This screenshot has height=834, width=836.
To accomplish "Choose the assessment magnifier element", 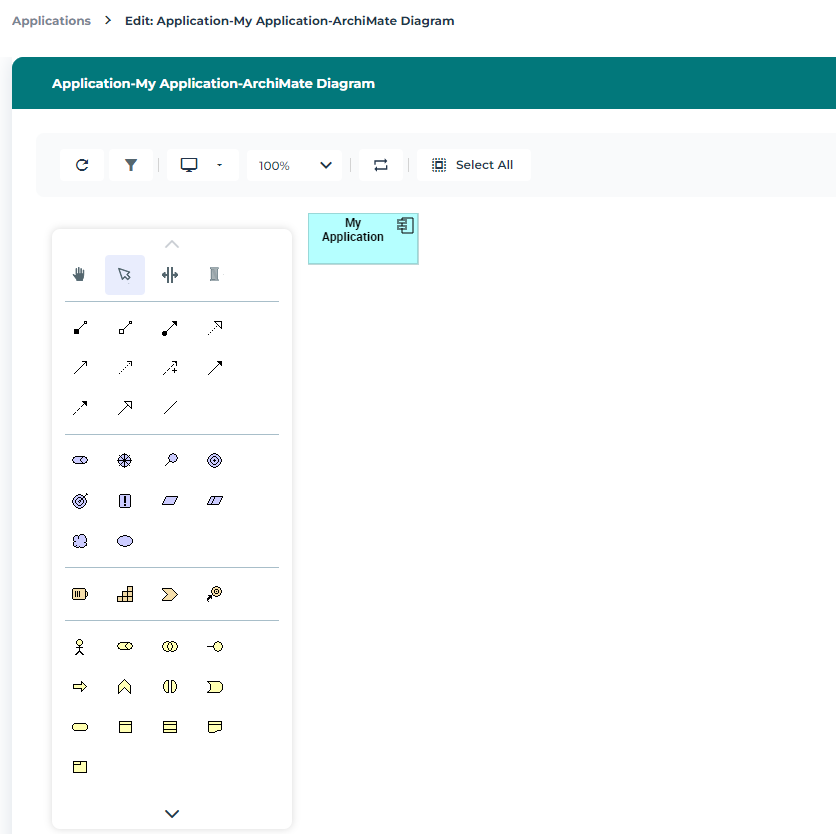I will pyautogui.click(x=170, y=460).
